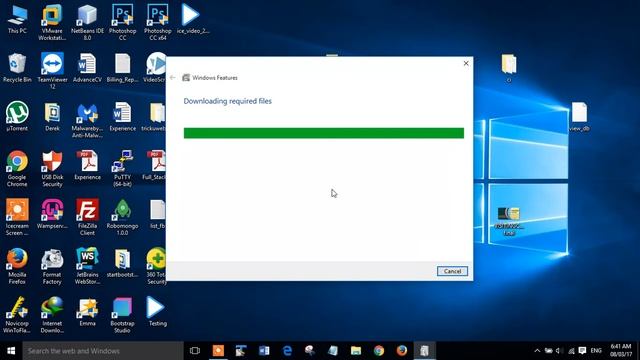Open Icecream Screen Recorder shortcut
Viewport: 640px width, 360px height.
coord(17,218)
